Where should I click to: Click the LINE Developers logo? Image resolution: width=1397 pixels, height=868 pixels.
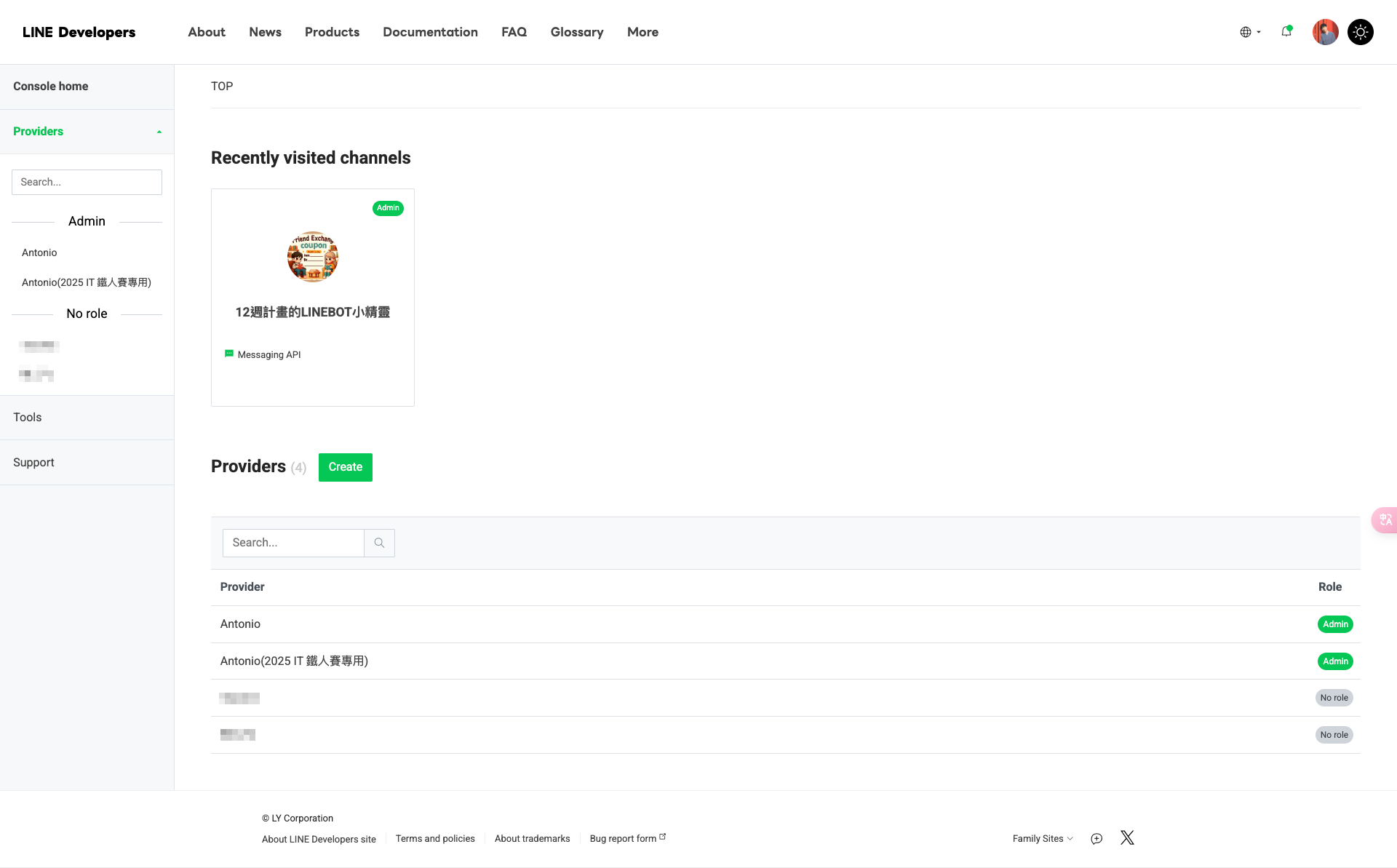point(79,32)
